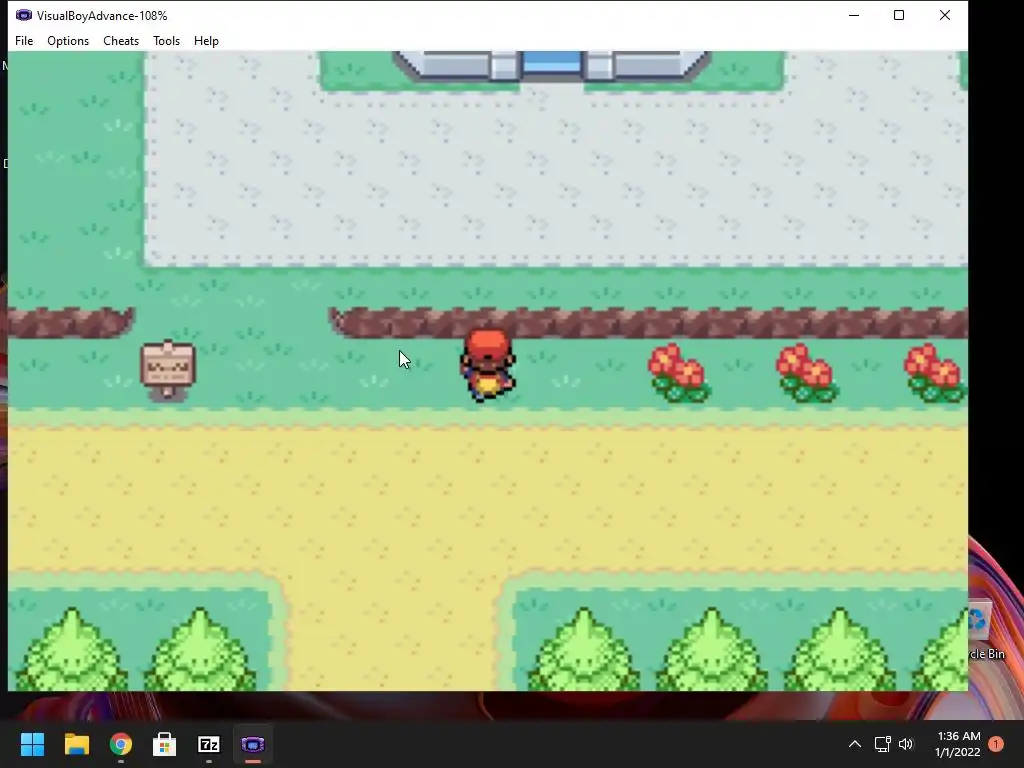1024x768 pixels.
Task: Open Microsoft Store from the taskbar
Action: tap(165, 744)
